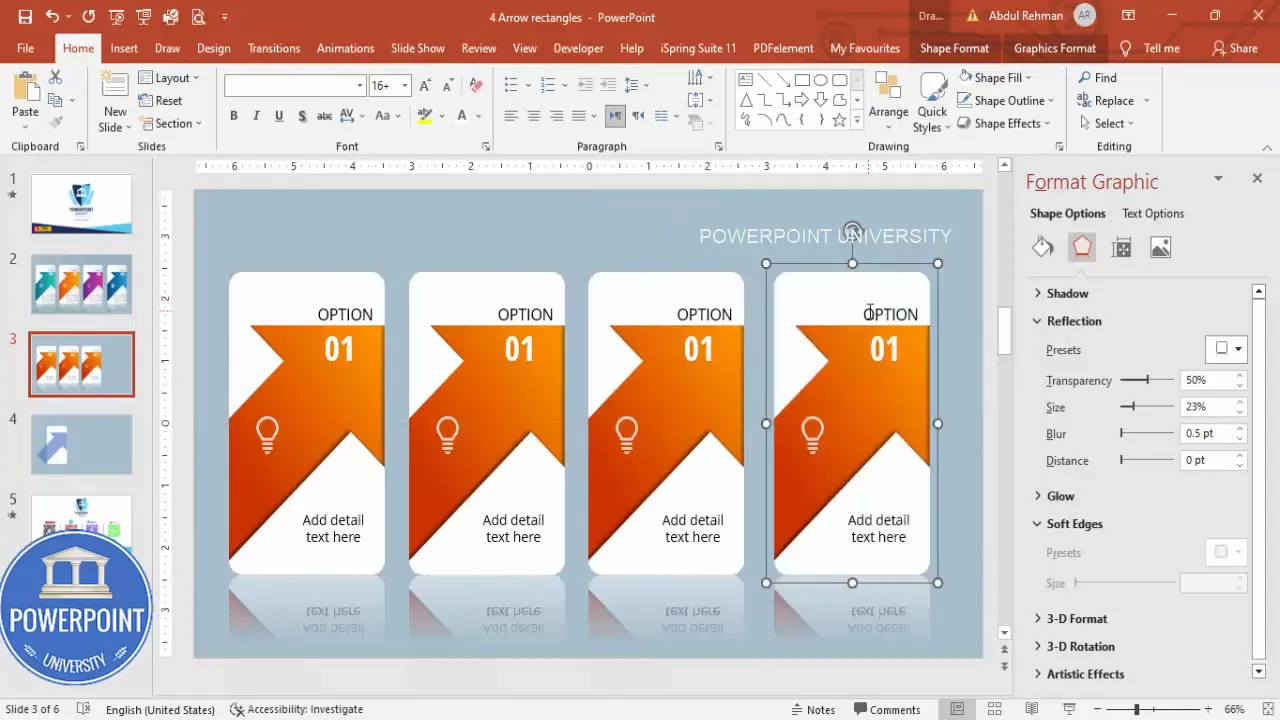Open Size & Properties pane icon
This screenshot has height=720, width=1280.
[1121, 248]
